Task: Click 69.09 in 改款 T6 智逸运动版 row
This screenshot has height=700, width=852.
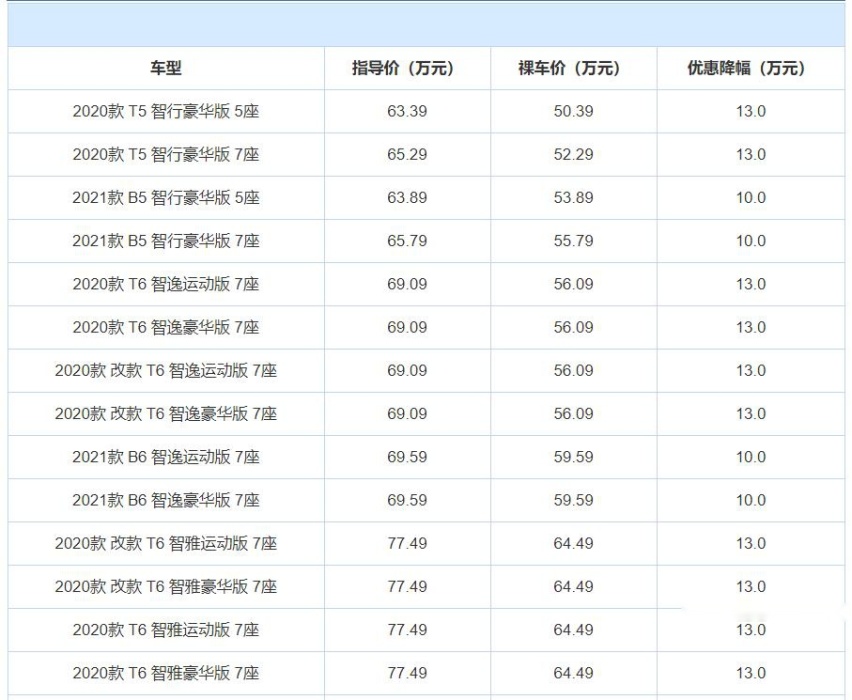Action: 407,371
